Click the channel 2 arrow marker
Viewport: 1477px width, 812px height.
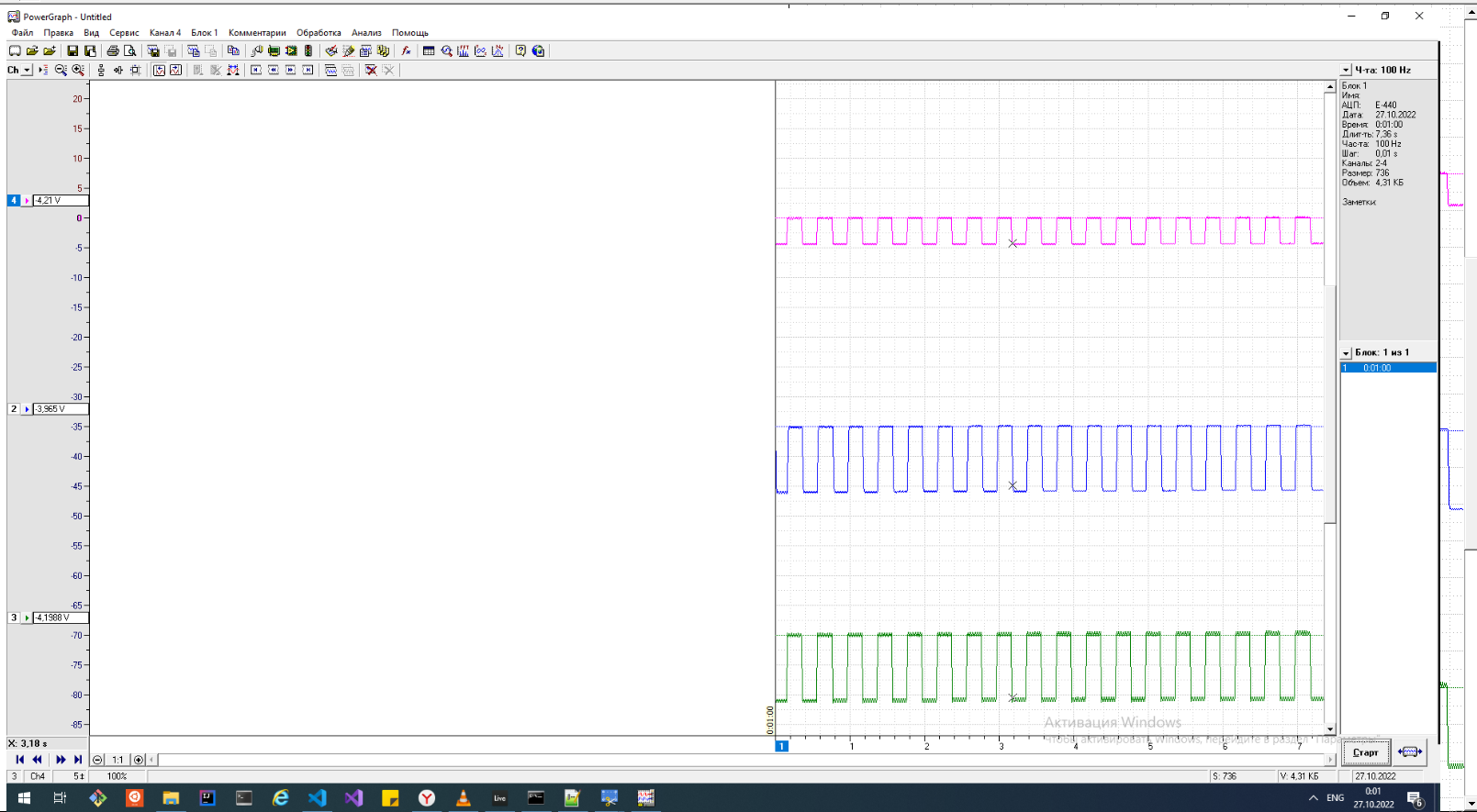pyautogui.click(x=27, y=409)
